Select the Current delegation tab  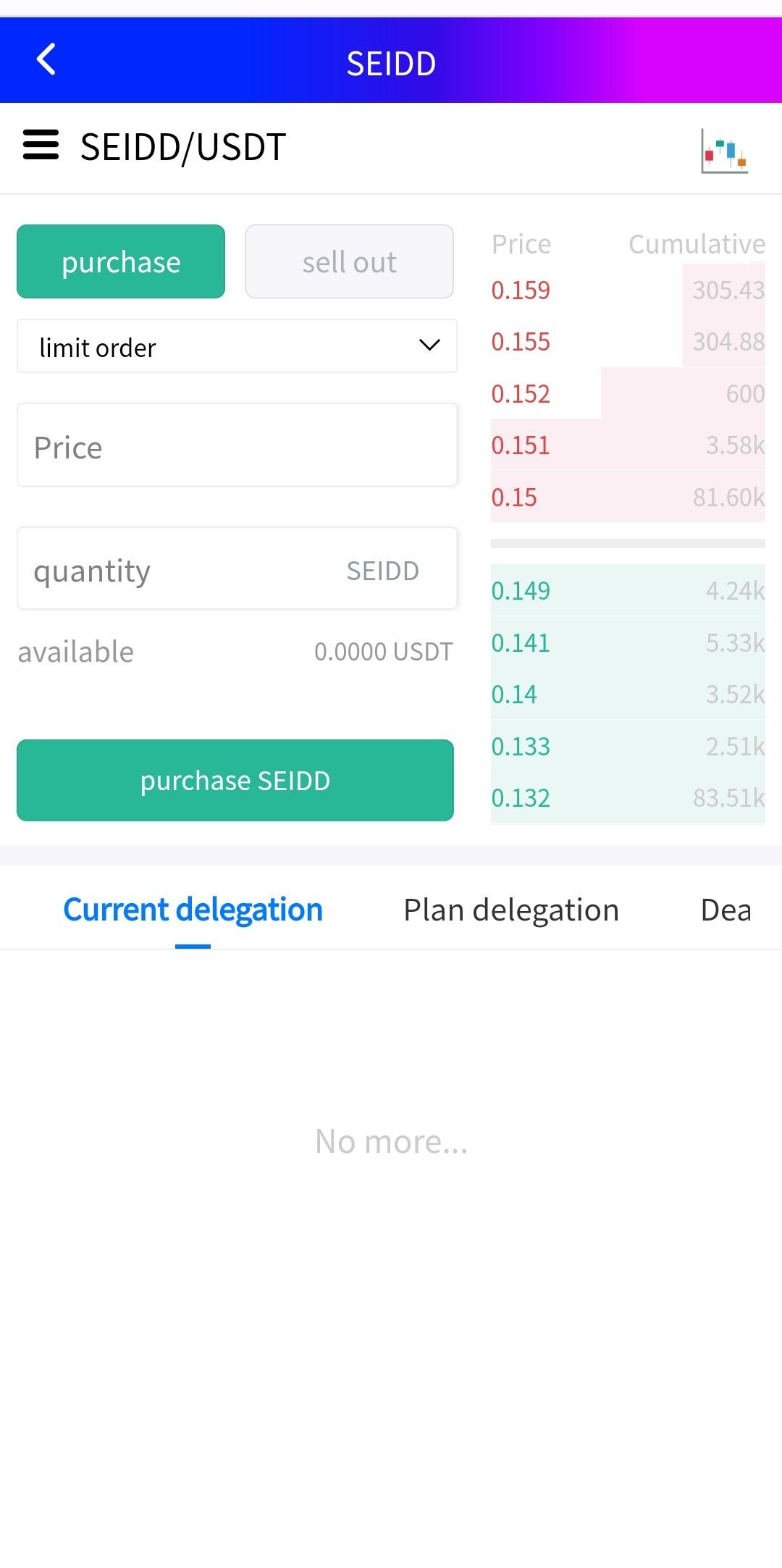[x=193, y=910]
